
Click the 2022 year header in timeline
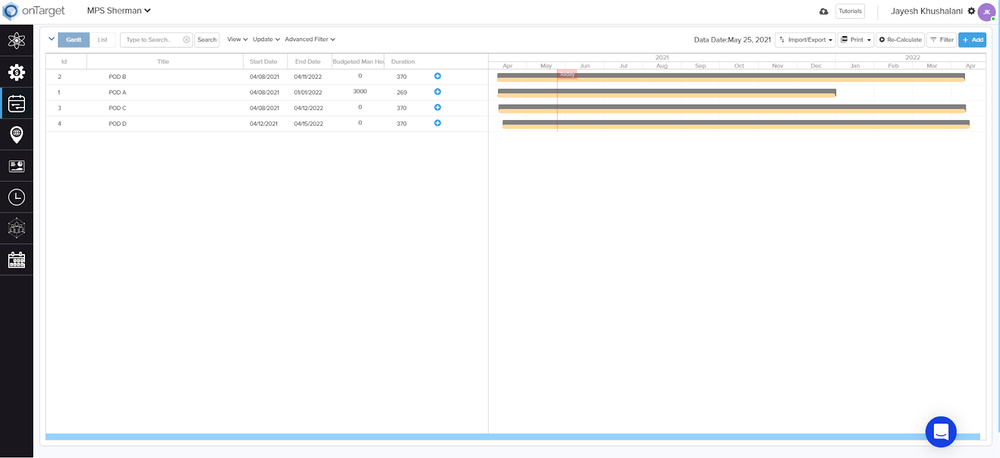pyautogui.click(x=913, y=57)
